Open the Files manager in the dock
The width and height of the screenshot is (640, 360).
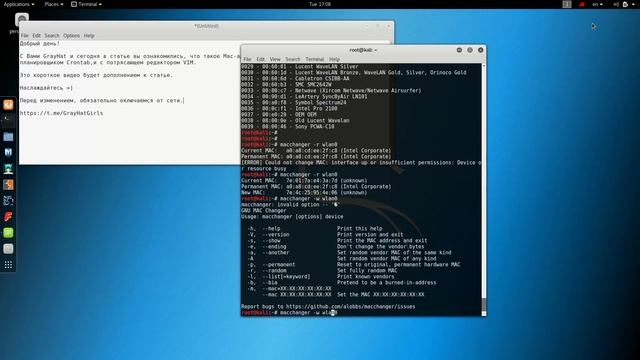tap(8, 137)
